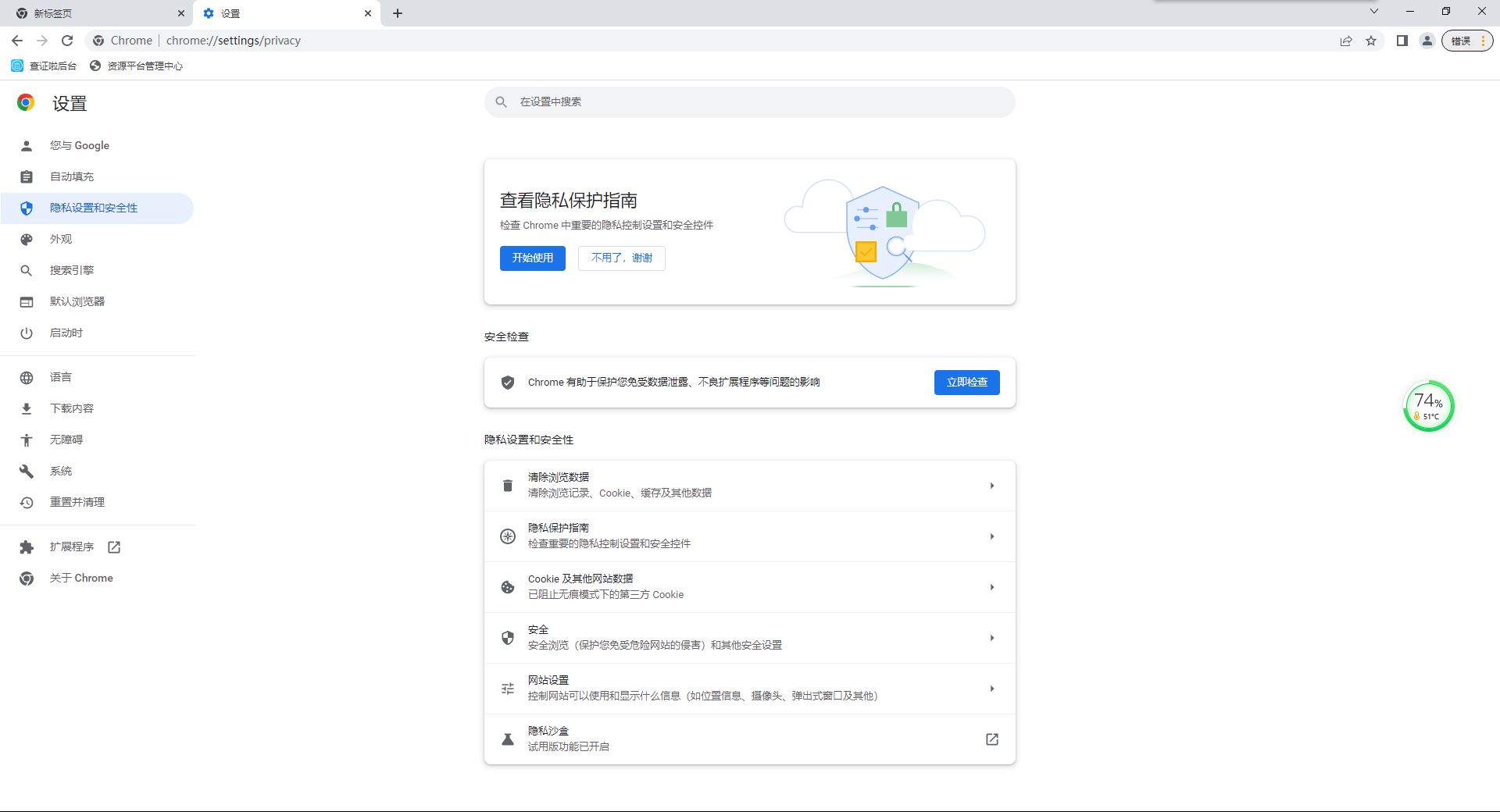Click the 立即检查 safety check button
This screenshot has width=1500, height=812.
point(966,383)
